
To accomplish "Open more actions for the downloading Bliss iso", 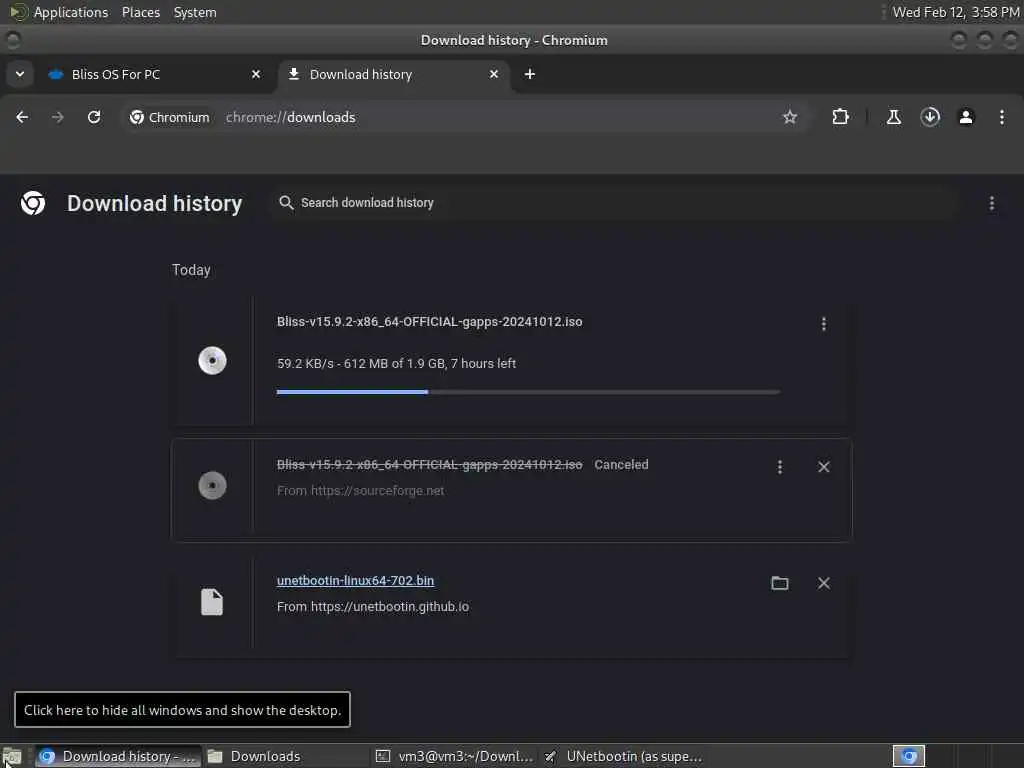I will click(x=824, y=324).
